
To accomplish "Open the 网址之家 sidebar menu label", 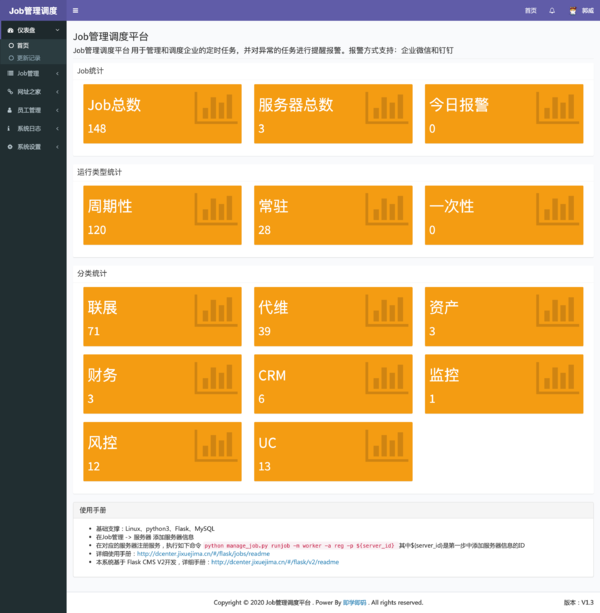I will point(29,91).
